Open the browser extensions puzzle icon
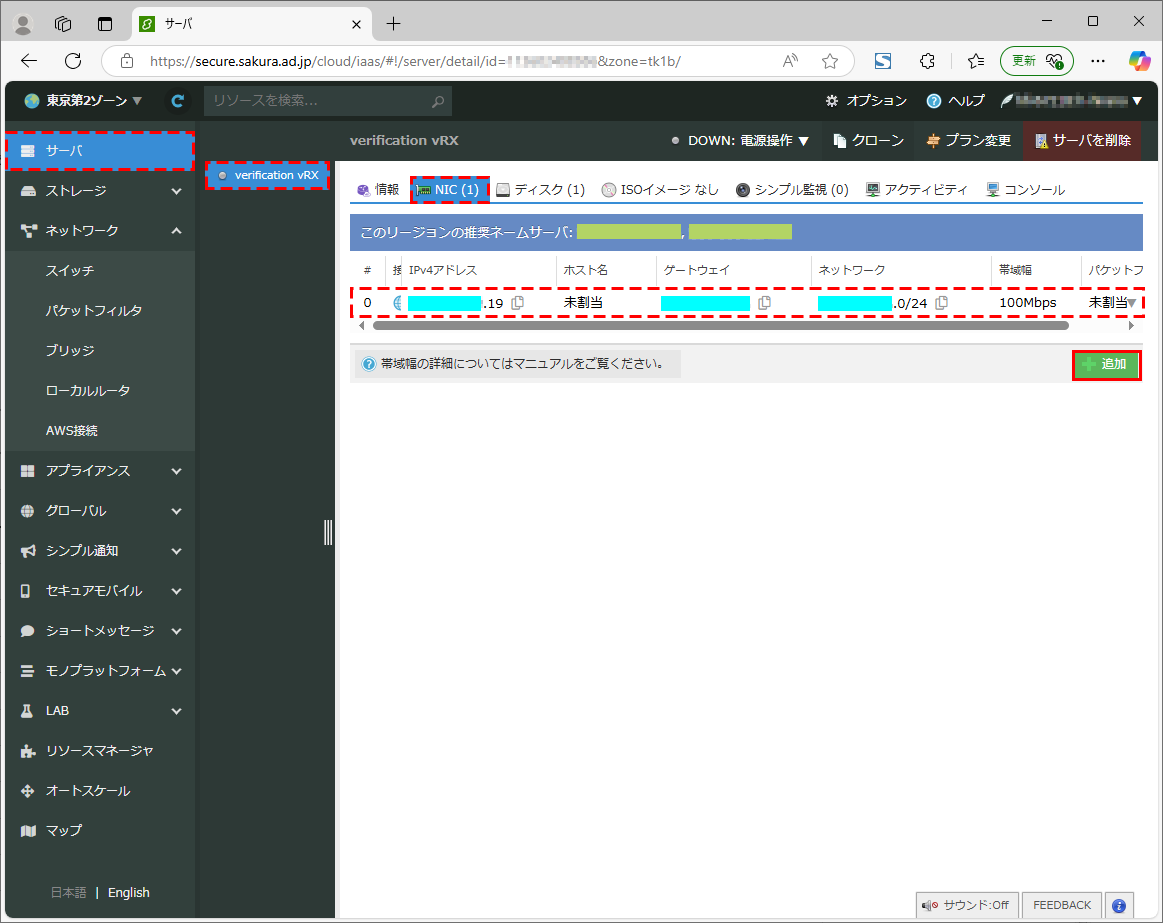1163x923 pixels. click(927, 61)
